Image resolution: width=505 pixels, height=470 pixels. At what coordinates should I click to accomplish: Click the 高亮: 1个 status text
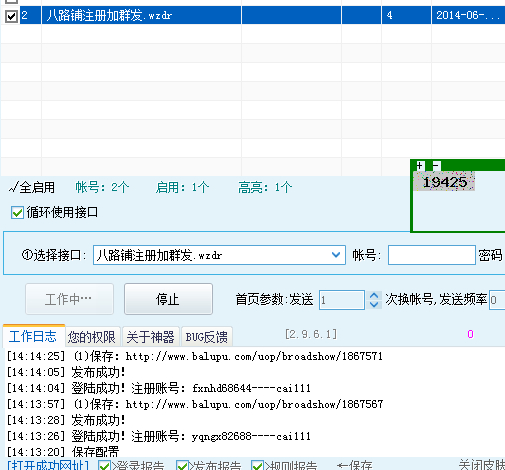(x=265, y=187)
